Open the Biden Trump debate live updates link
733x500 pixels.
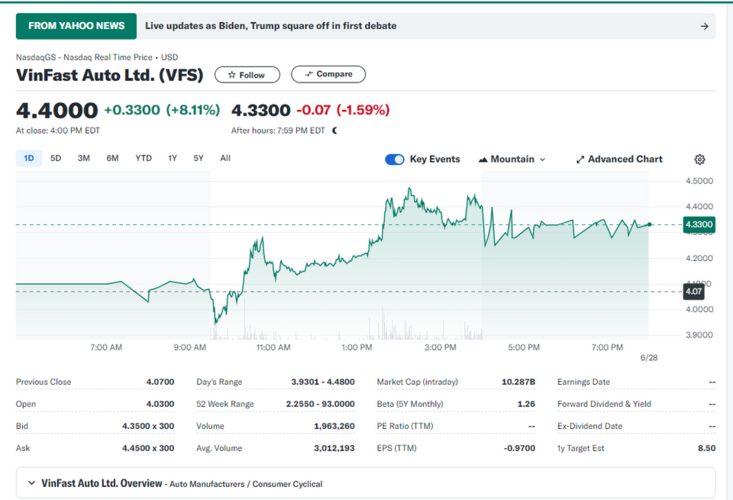tap(270, 26)
